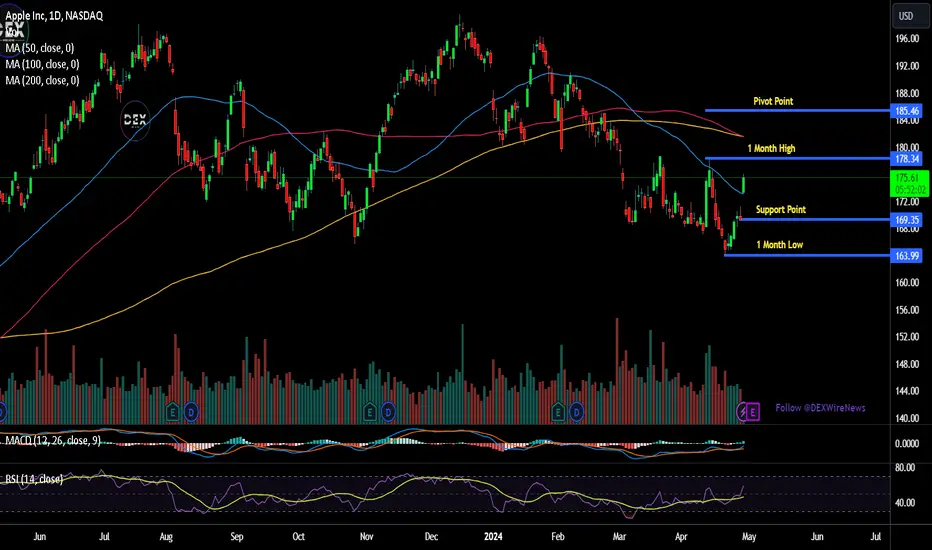Select the 1 Month Low text label
The width and height of the screenshot is (932, 550).
coord(780,244)
